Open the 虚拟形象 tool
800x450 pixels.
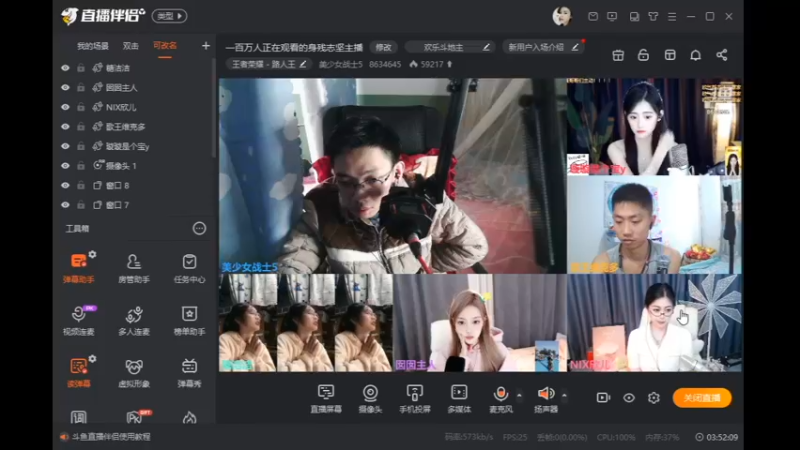(134, 372)
